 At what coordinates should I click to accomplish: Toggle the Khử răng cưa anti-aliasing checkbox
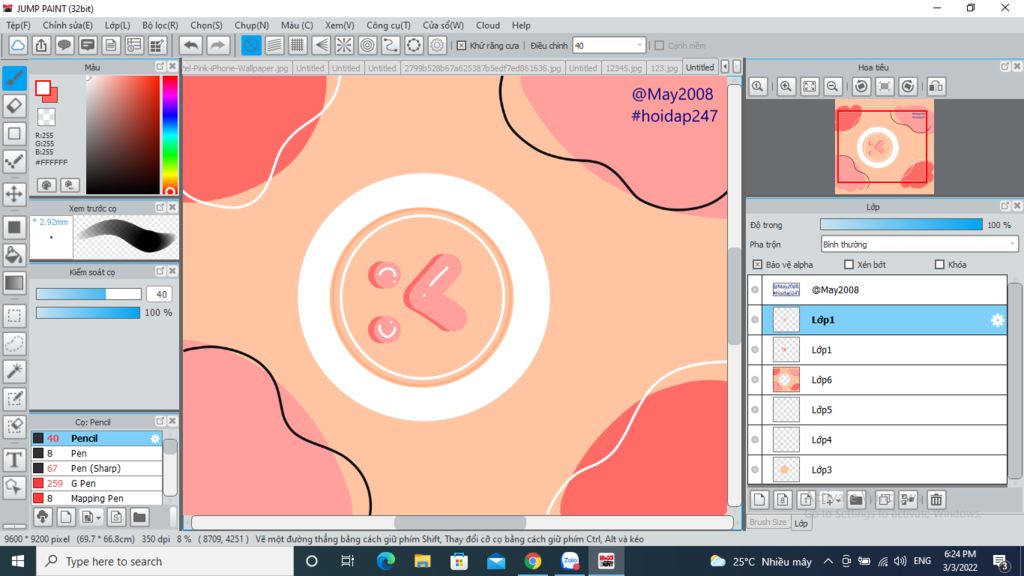462,46
